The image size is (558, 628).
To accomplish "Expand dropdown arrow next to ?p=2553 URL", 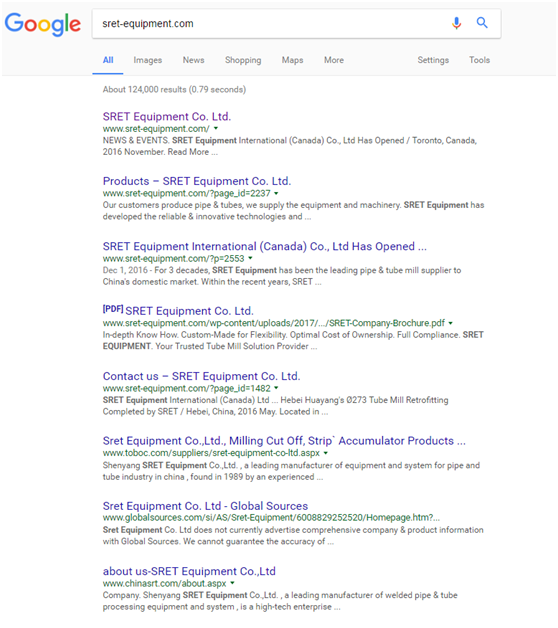I will (x=250, y=258).
